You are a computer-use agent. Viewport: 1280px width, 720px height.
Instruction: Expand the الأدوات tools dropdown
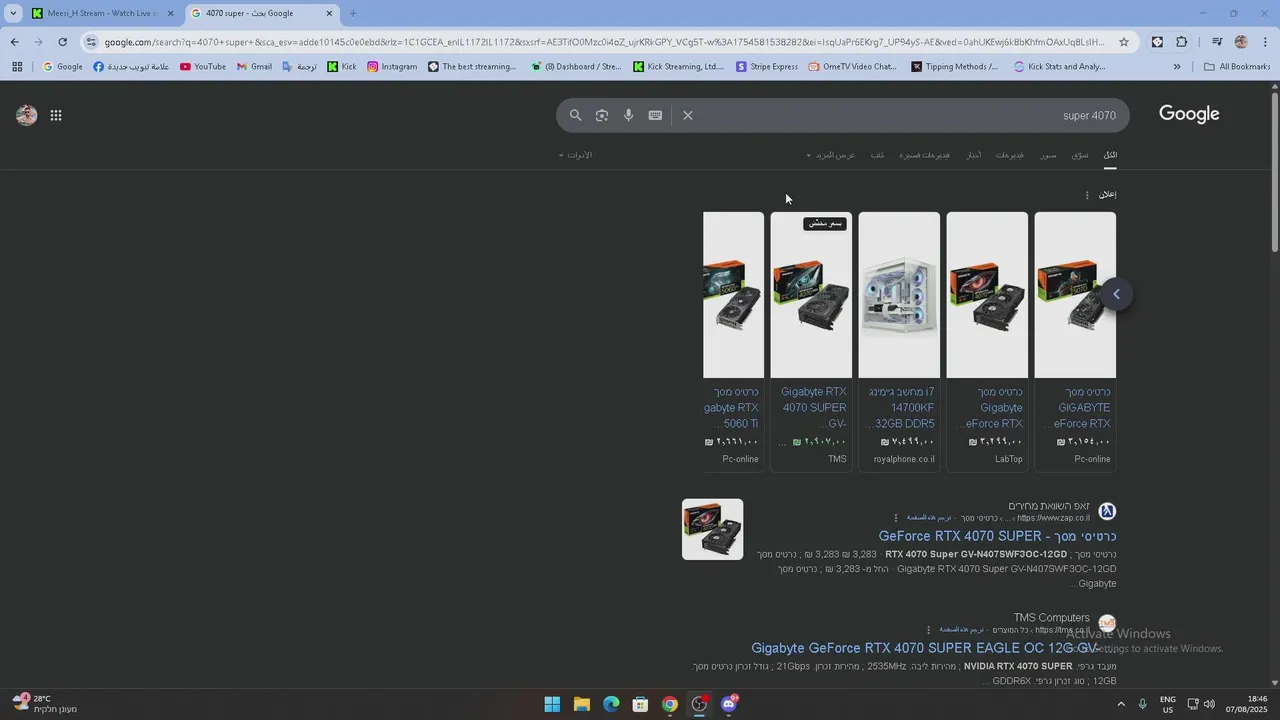point(575,155)
